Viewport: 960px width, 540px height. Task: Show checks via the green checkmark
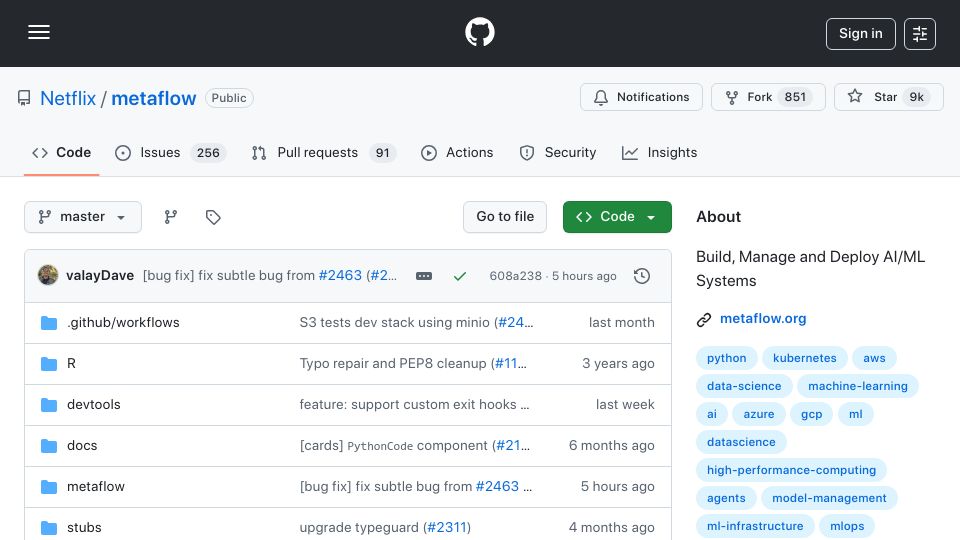[x=460, y=276]
